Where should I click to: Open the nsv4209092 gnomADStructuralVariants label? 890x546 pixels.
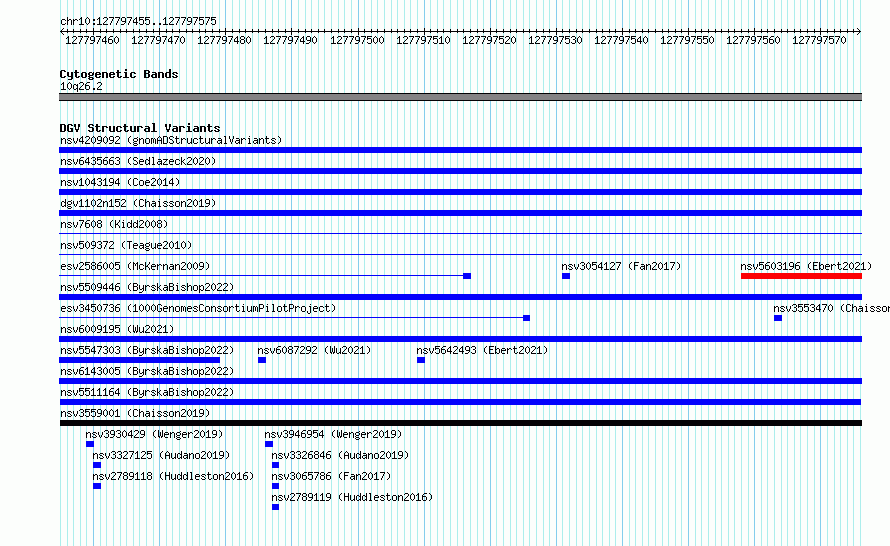[x=171, y=140]
